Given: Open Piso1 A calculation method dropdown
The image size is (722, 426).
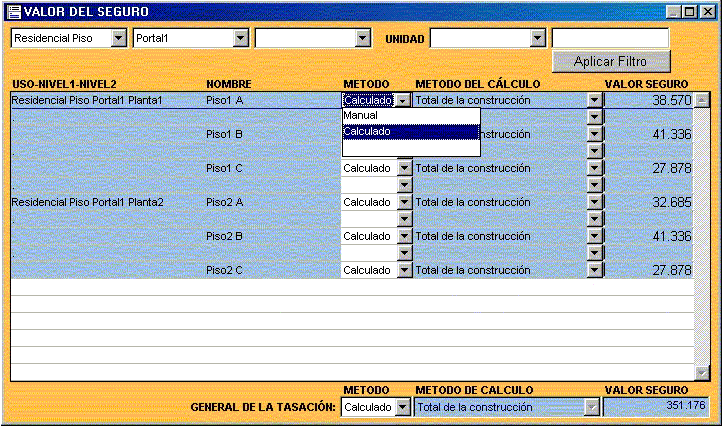Looking at the screenshot, I should click(x=594, y=100).
